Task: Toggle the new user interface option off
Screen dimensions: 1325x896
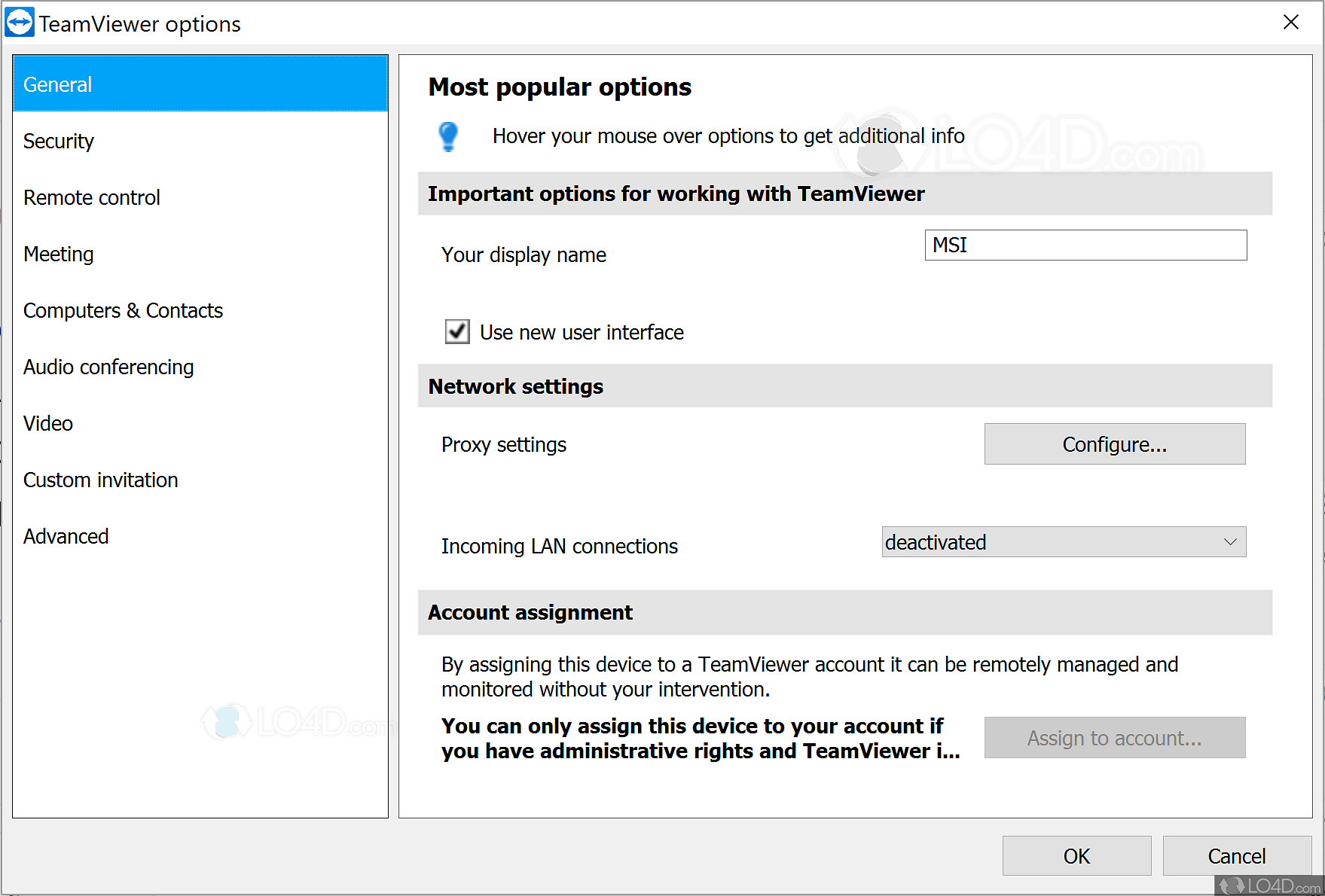Action: [x=456, y=331]
